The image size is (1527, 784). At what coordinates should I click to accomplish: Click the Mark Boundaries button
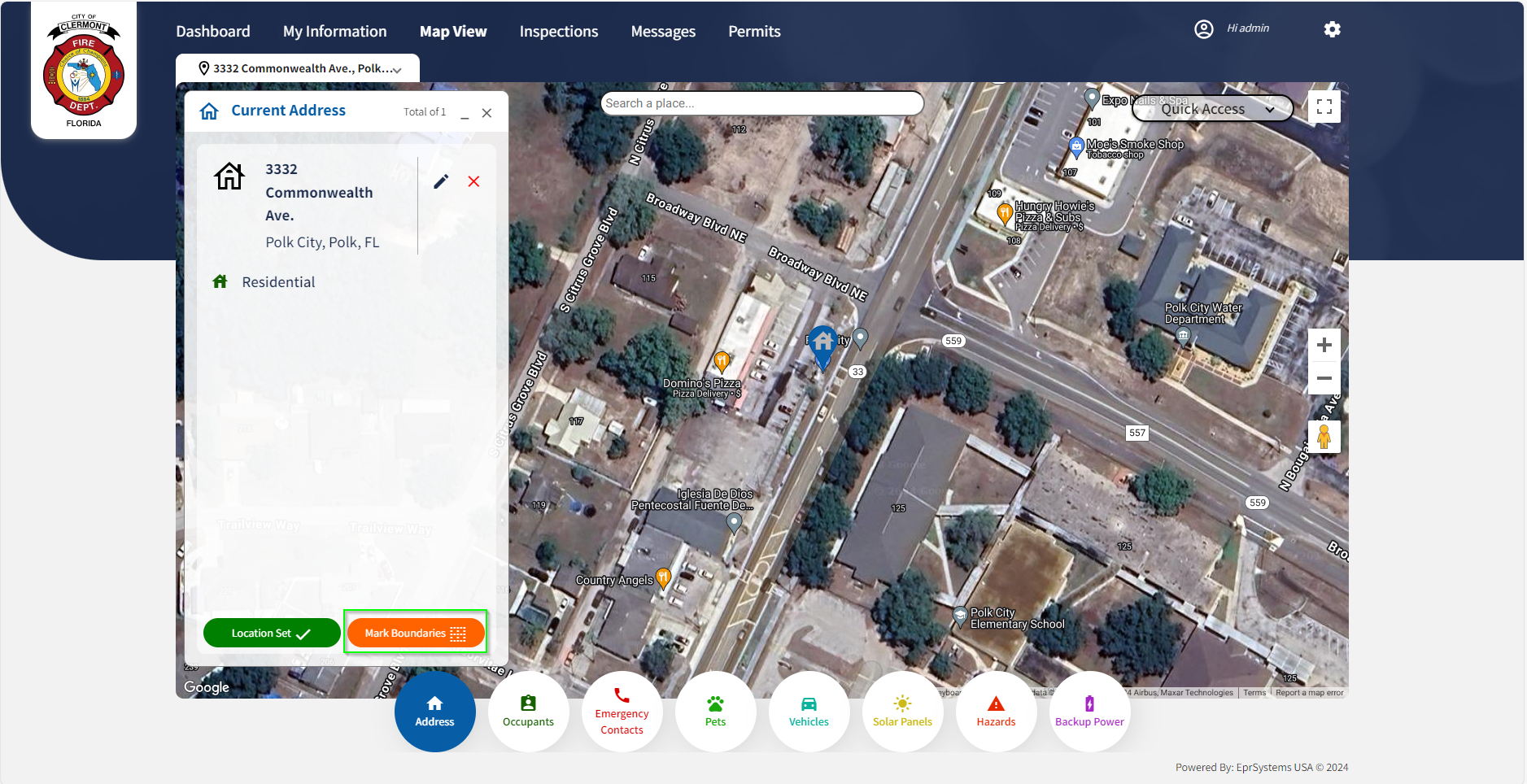click(415, 633)
